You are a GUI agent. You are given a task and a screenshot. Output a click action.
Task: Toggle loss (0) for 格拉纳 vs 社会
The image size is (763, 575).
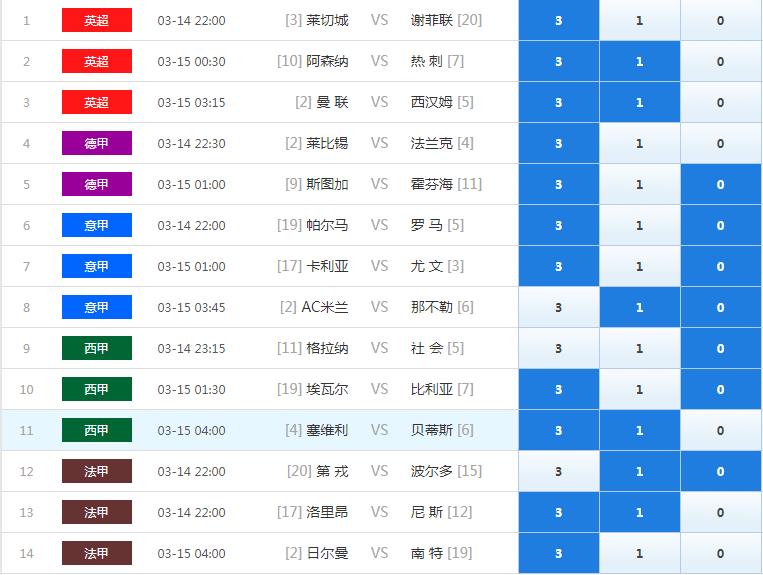click(720, 348)
